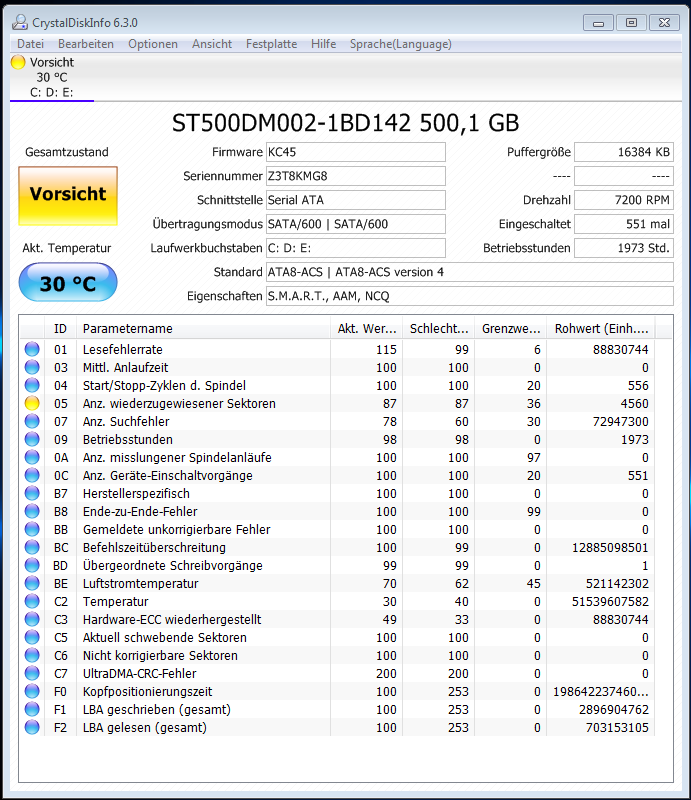Screen dimensions: 691x800
Task: Click the Drehzahl field 7200 RPM
Action: click(x=624, y=200)
